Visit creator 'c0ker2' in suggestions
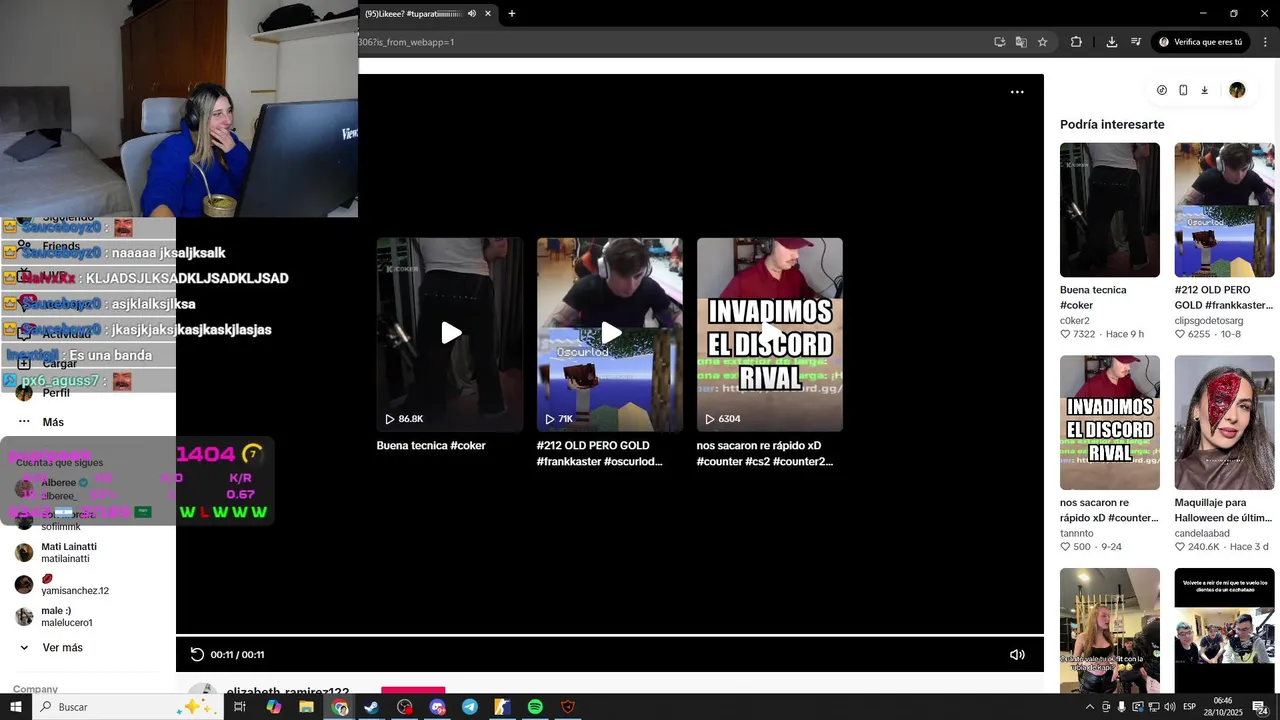The width and height of the screenshot is (1280, 720). [x=1075, y=321]
